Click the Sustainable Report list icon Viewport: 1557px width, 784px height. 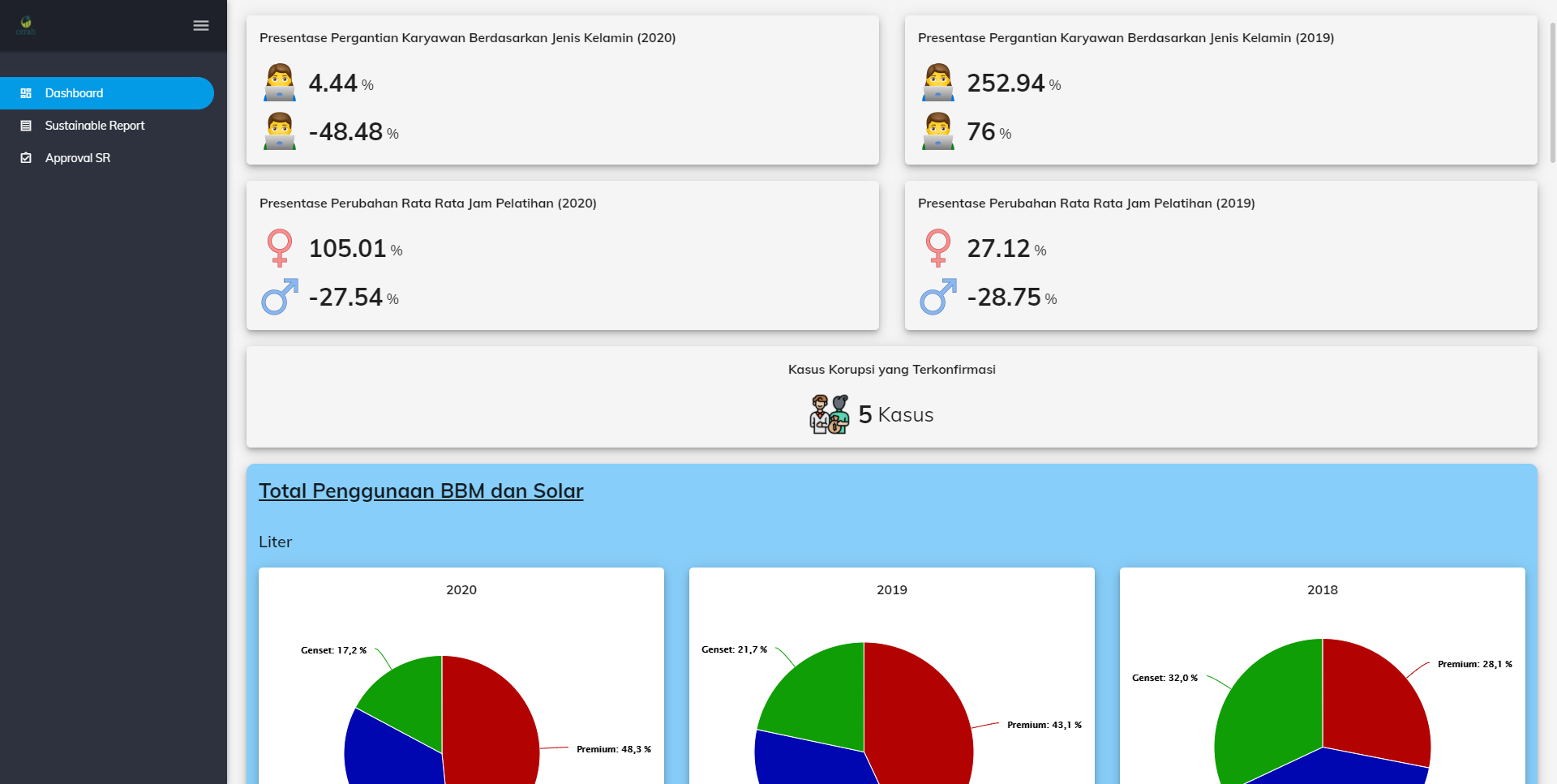26,126
